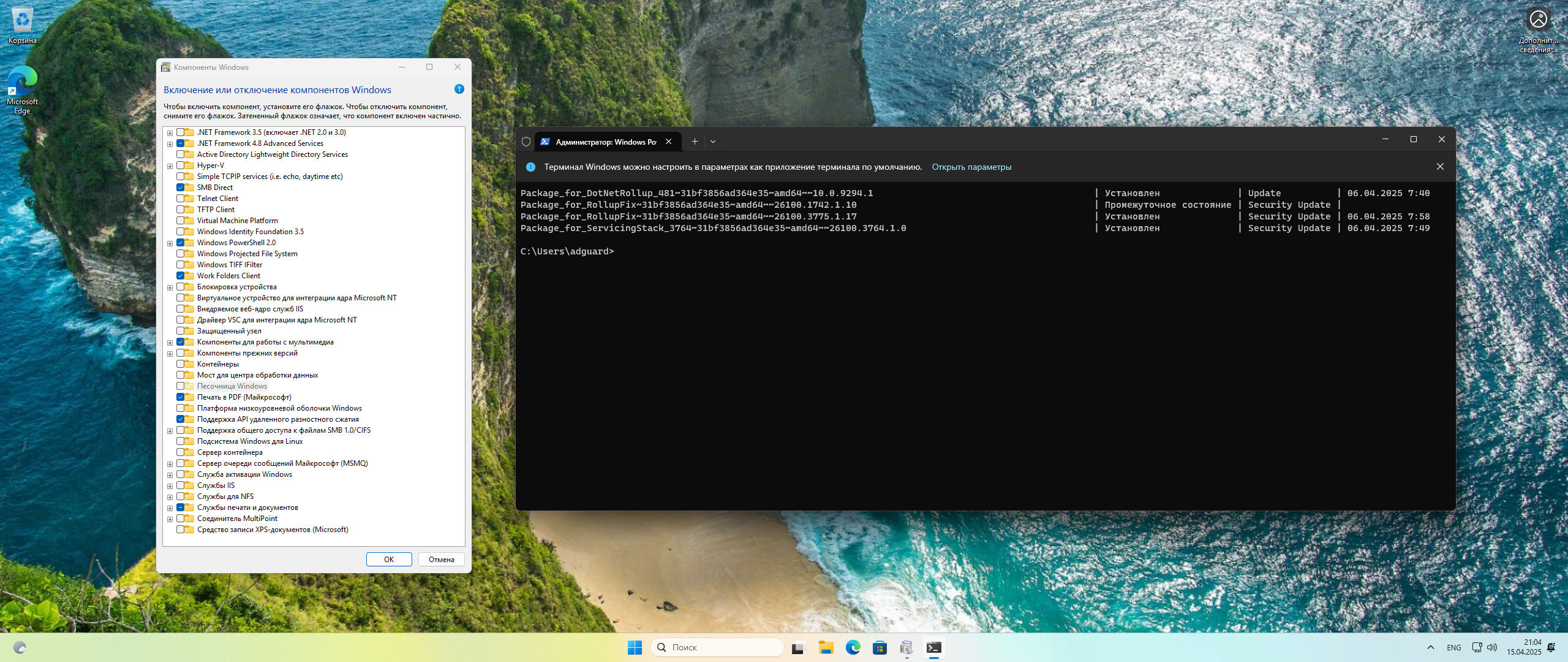Open Корзина on the desktop
Viewport: 1568px width, 662px height.
22,18
